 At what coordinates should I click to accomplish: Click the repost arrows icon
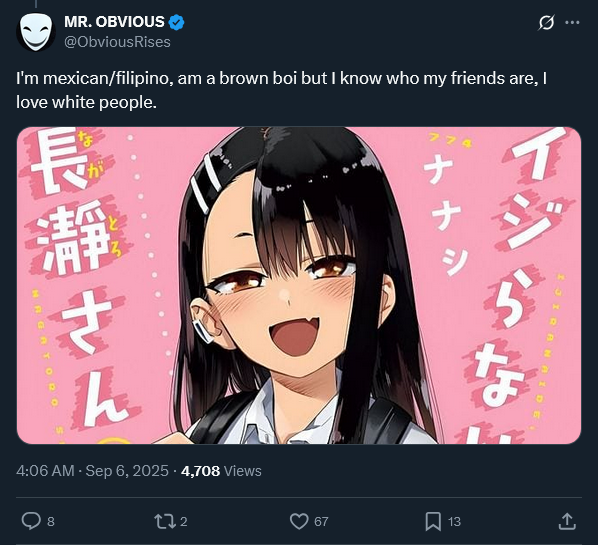165,521
